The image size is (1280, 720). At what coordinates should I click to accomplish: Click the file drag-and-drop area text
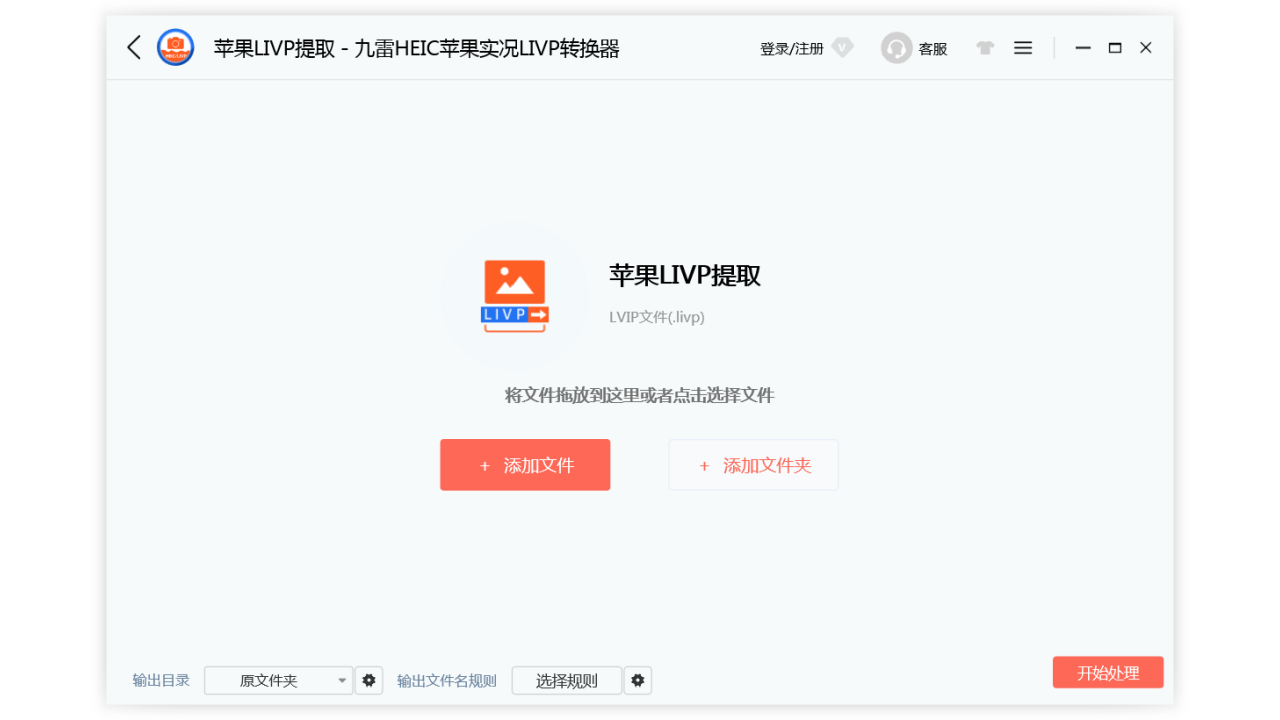(639, 395)
